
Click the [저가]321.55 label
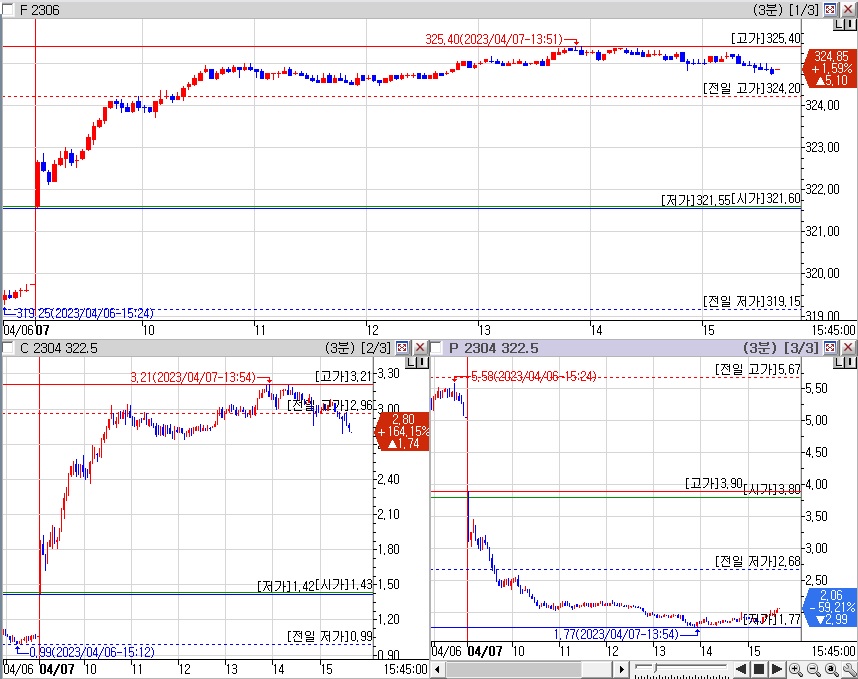pos(696,200)
